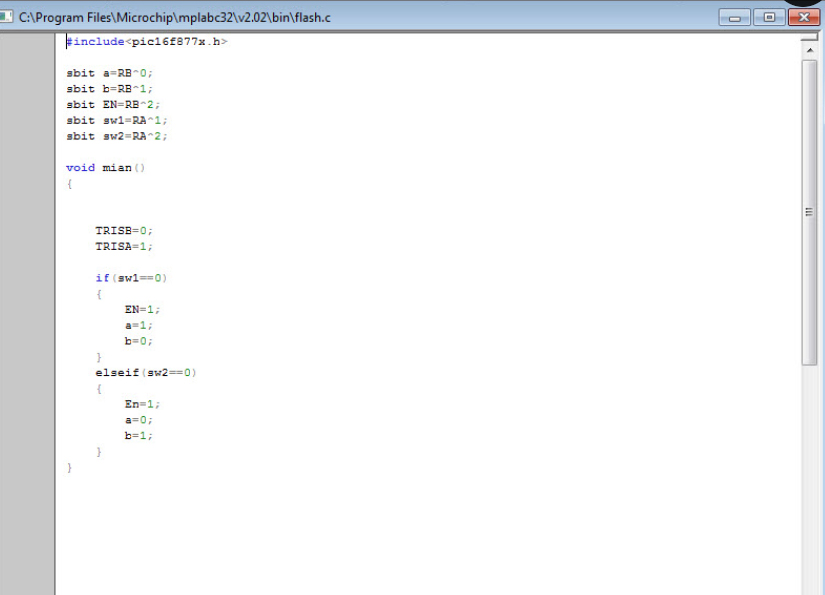Click the TRISB=0 statement
825x595 pixels.
pyautogui.click(x=124, y=230)
